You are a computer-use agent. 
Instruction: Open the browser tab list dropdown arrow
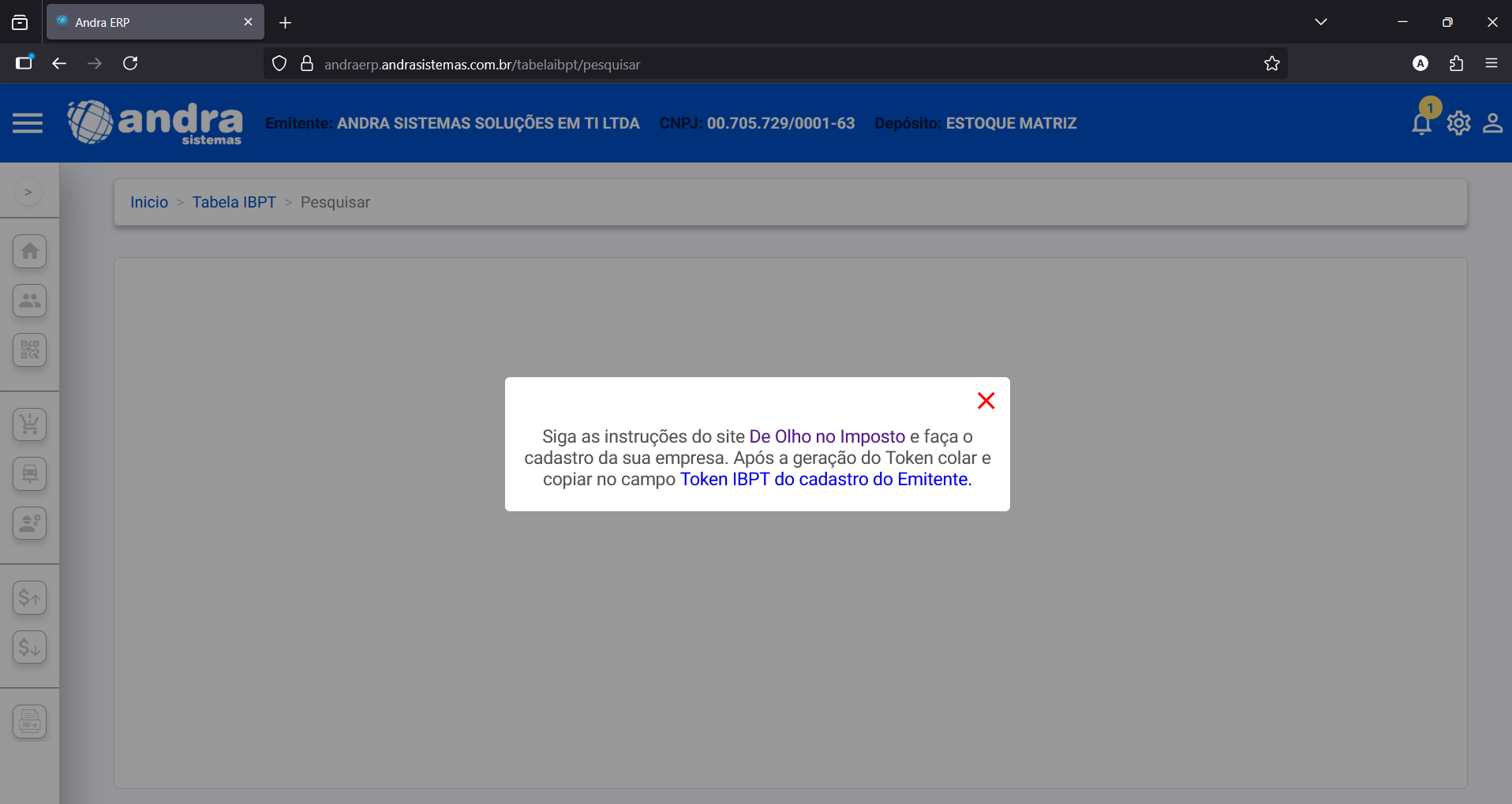pyautogui.click(x=1321, y=21)
